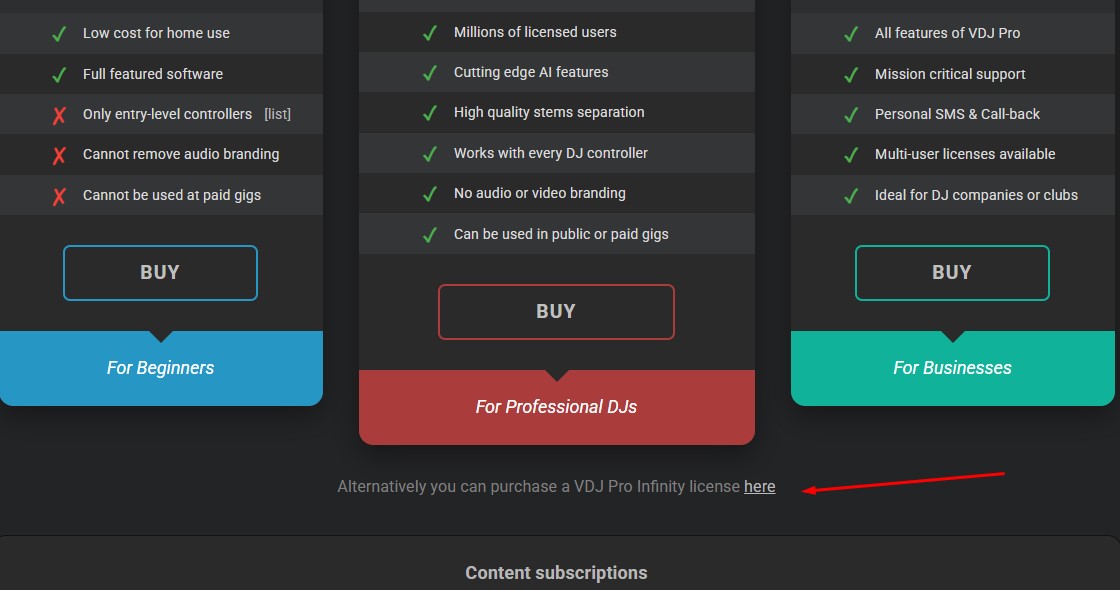This screenshot has height=590, width=1120.
Task: Click red X next to 'Cannot remove audio branding'
Action: [x=59, y=155]
